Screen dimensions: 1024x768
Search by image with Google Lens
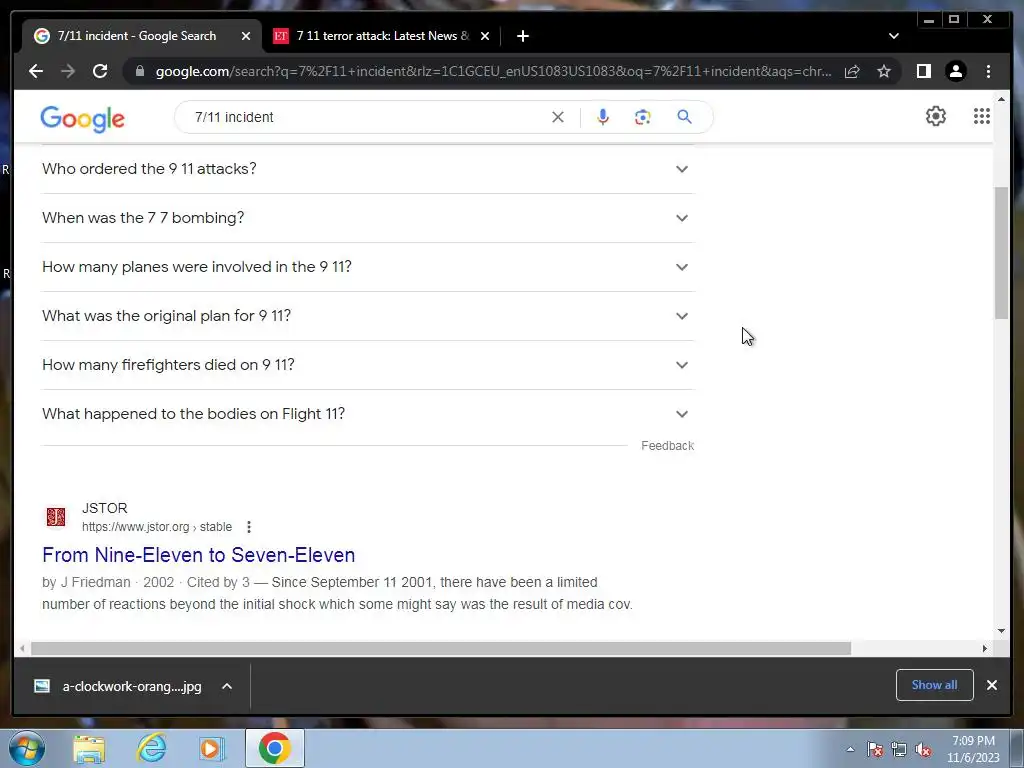coord(643,117)
